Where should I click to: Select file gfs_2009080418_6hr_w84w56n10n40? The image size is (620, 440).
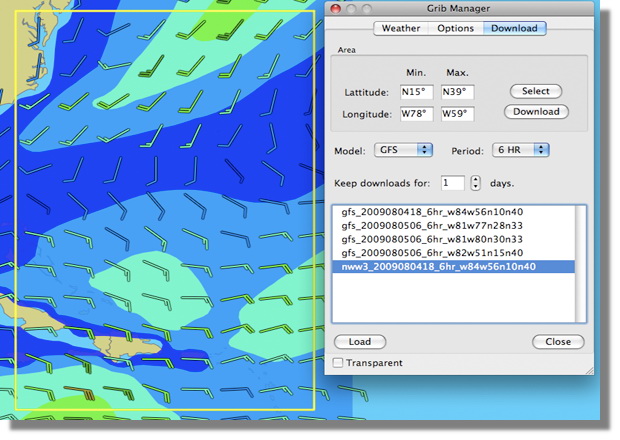coord(431,213)
